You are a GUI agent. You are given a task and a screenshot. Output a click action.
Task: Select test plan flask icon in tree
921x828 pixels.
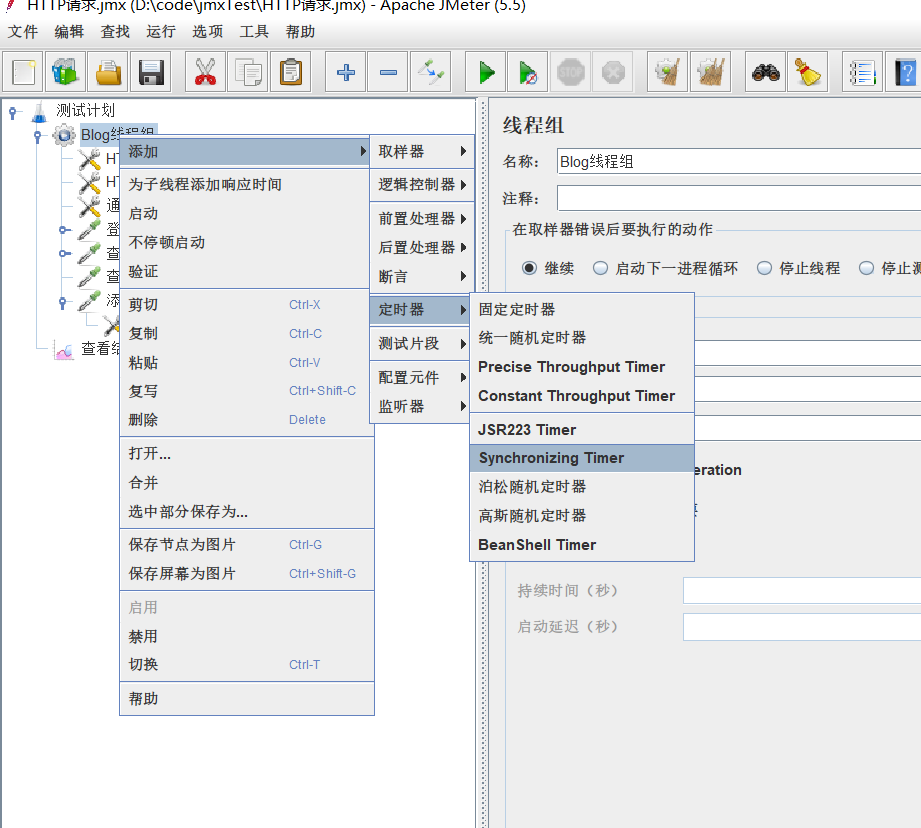[x=39, y=111]
